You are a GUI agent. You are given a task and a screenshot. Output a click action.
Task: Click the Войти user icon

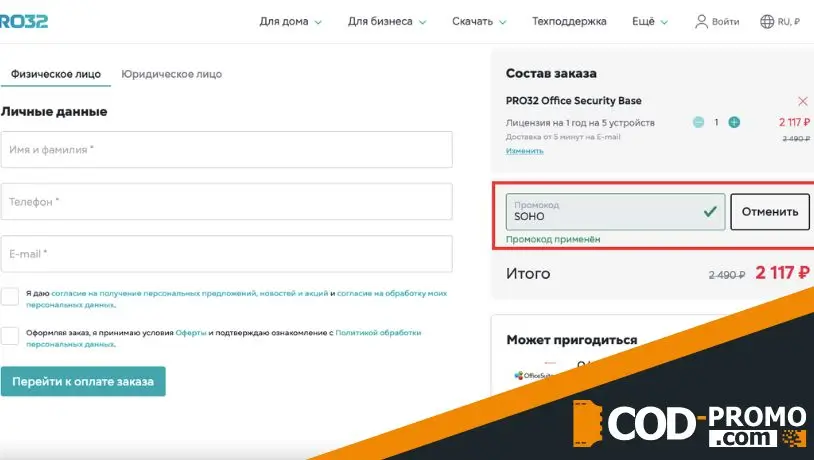701,21
